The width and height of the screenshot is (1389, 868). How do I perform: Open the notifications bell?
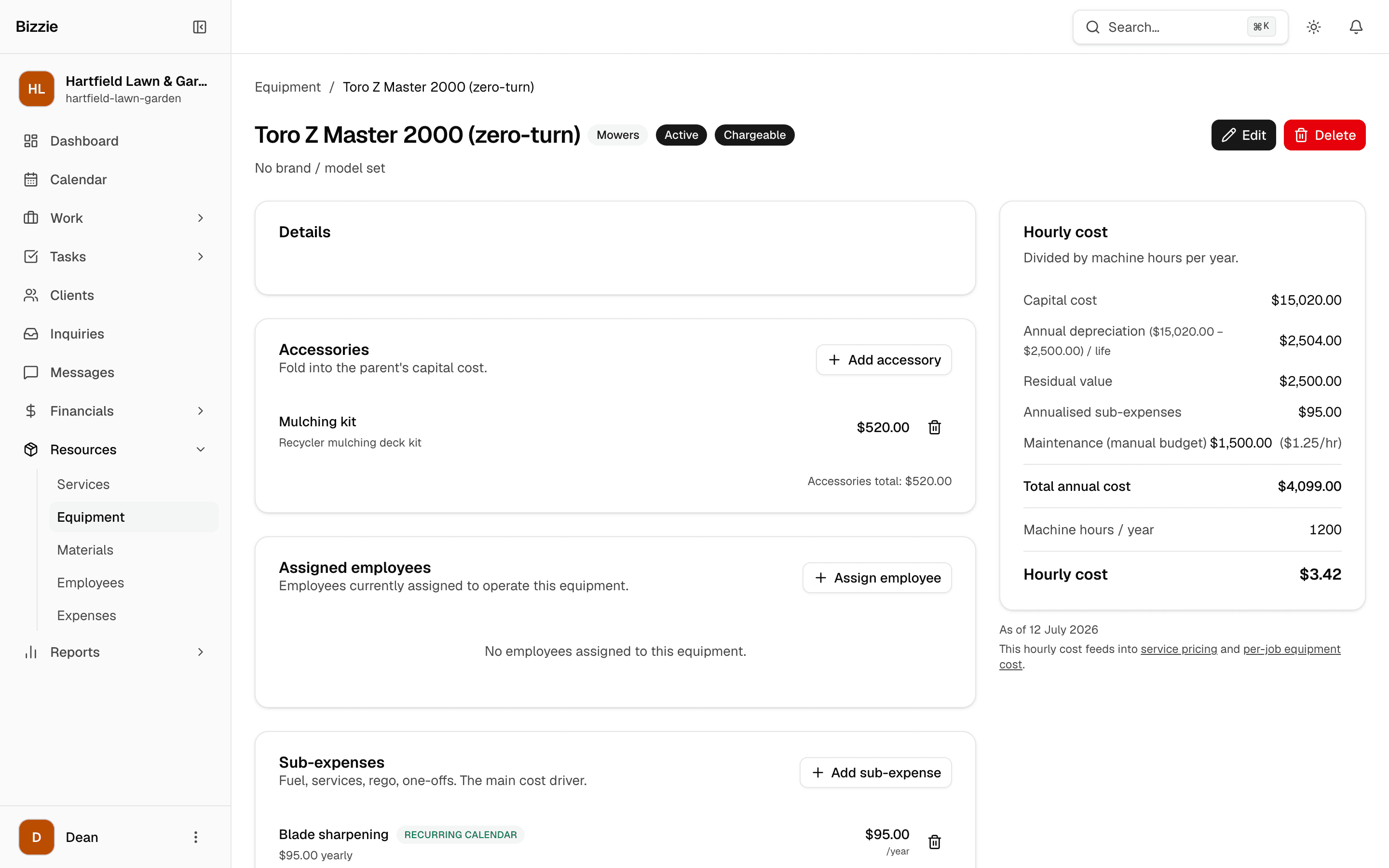(1356, 27)
